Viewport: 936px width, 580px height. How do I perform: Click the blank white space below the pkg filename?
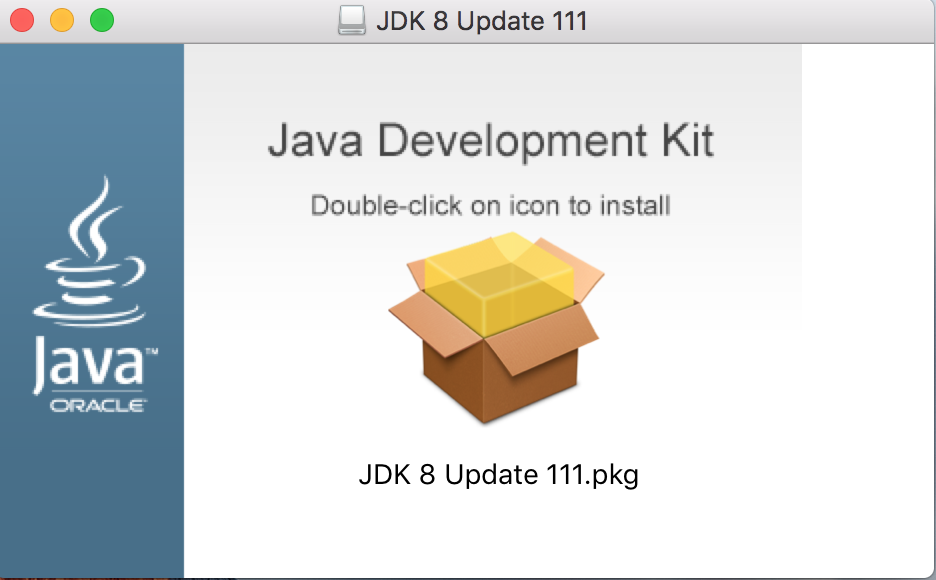(498, 534)
